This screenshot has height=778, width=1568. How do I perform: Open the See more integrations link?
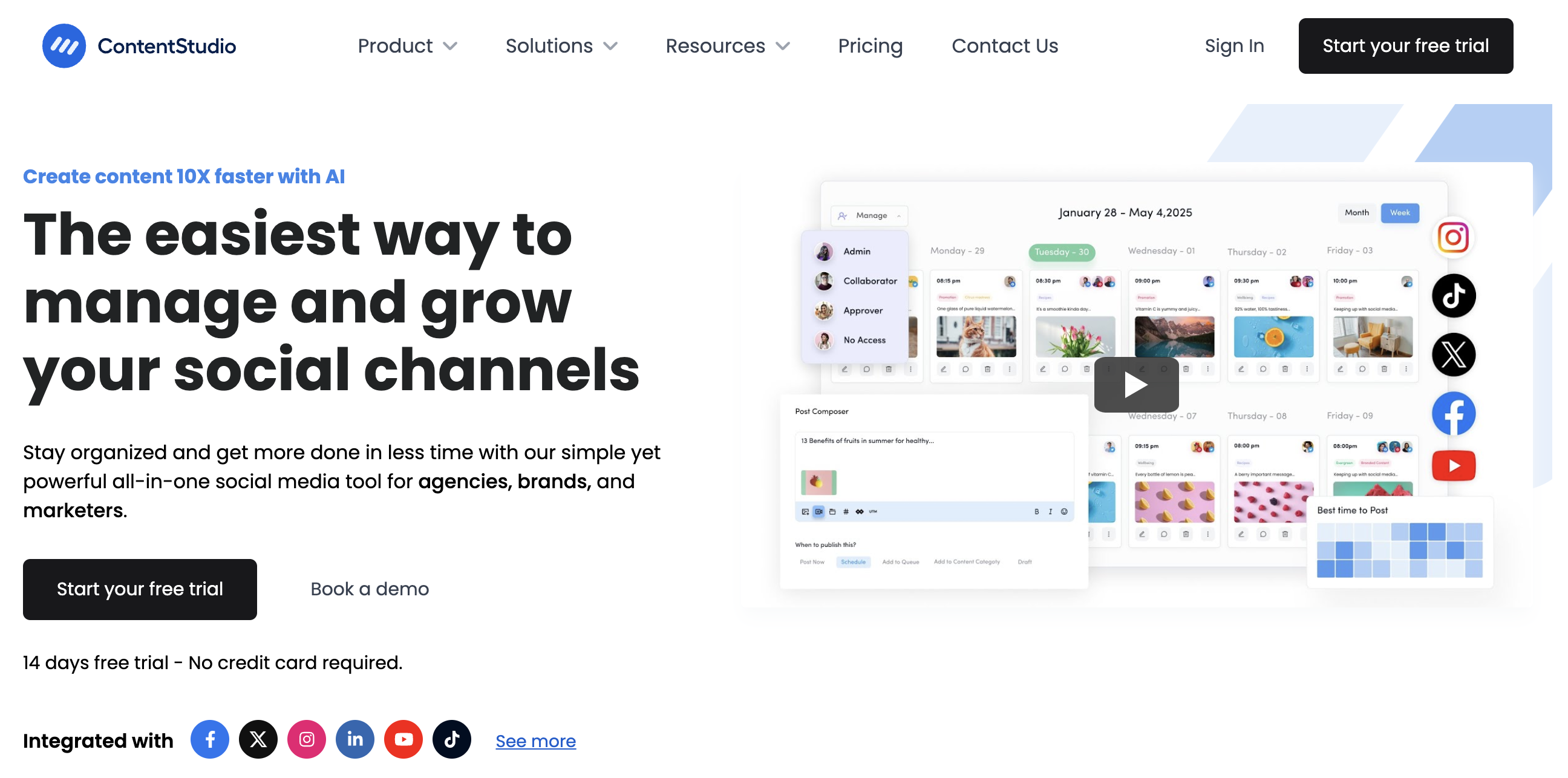(x=535, y=741)
